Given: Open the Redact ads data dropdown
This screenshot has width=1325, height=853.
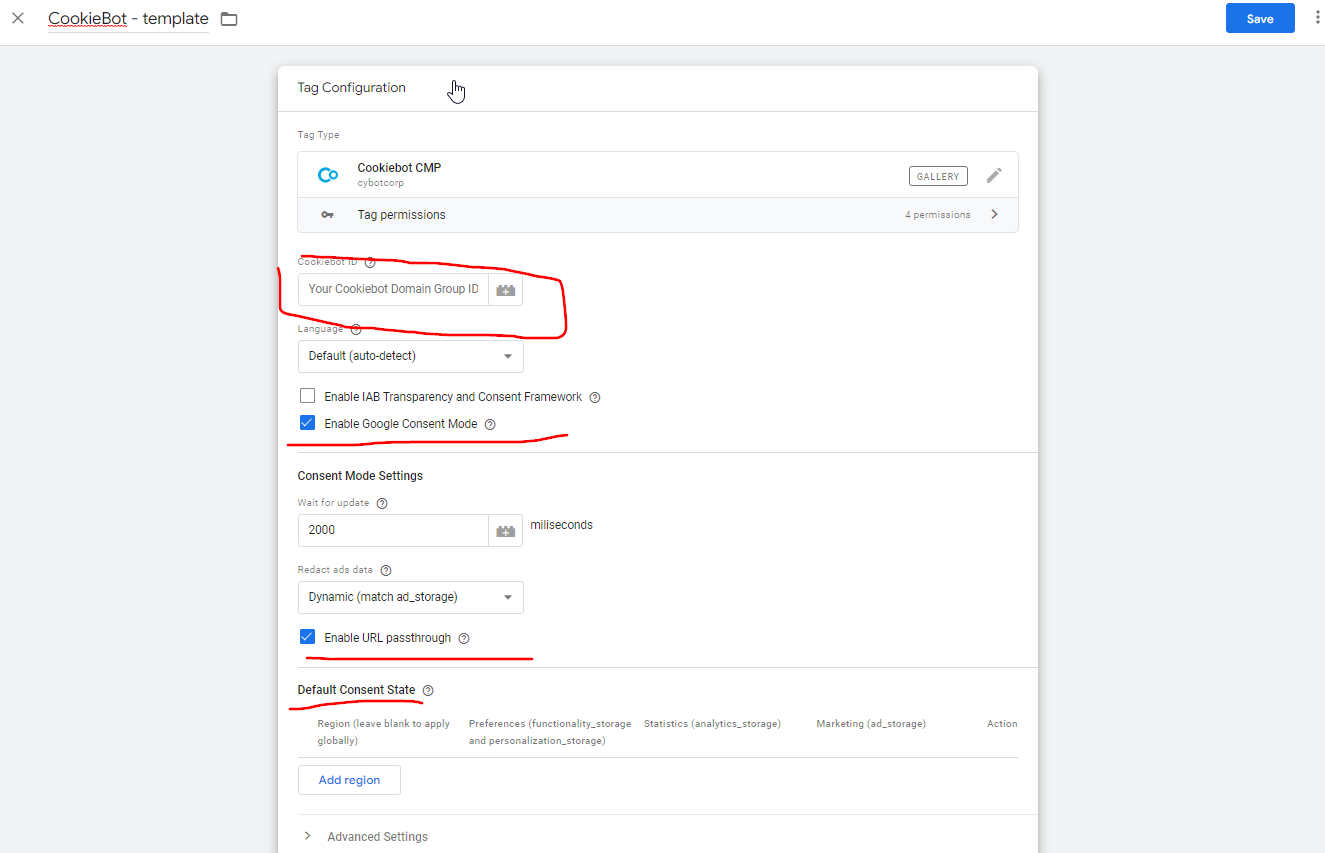Looking at the screenshot, I should tap(410, 598).
